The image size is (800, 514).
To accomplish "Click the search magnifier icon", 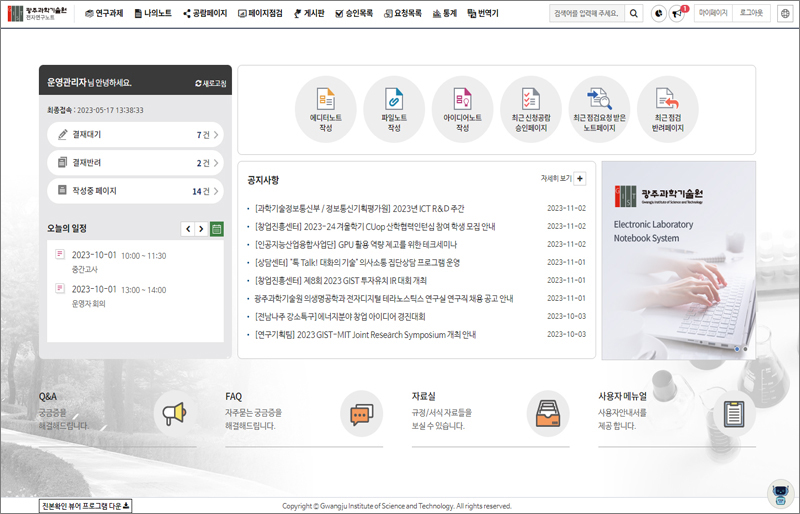I will point(635,13).
